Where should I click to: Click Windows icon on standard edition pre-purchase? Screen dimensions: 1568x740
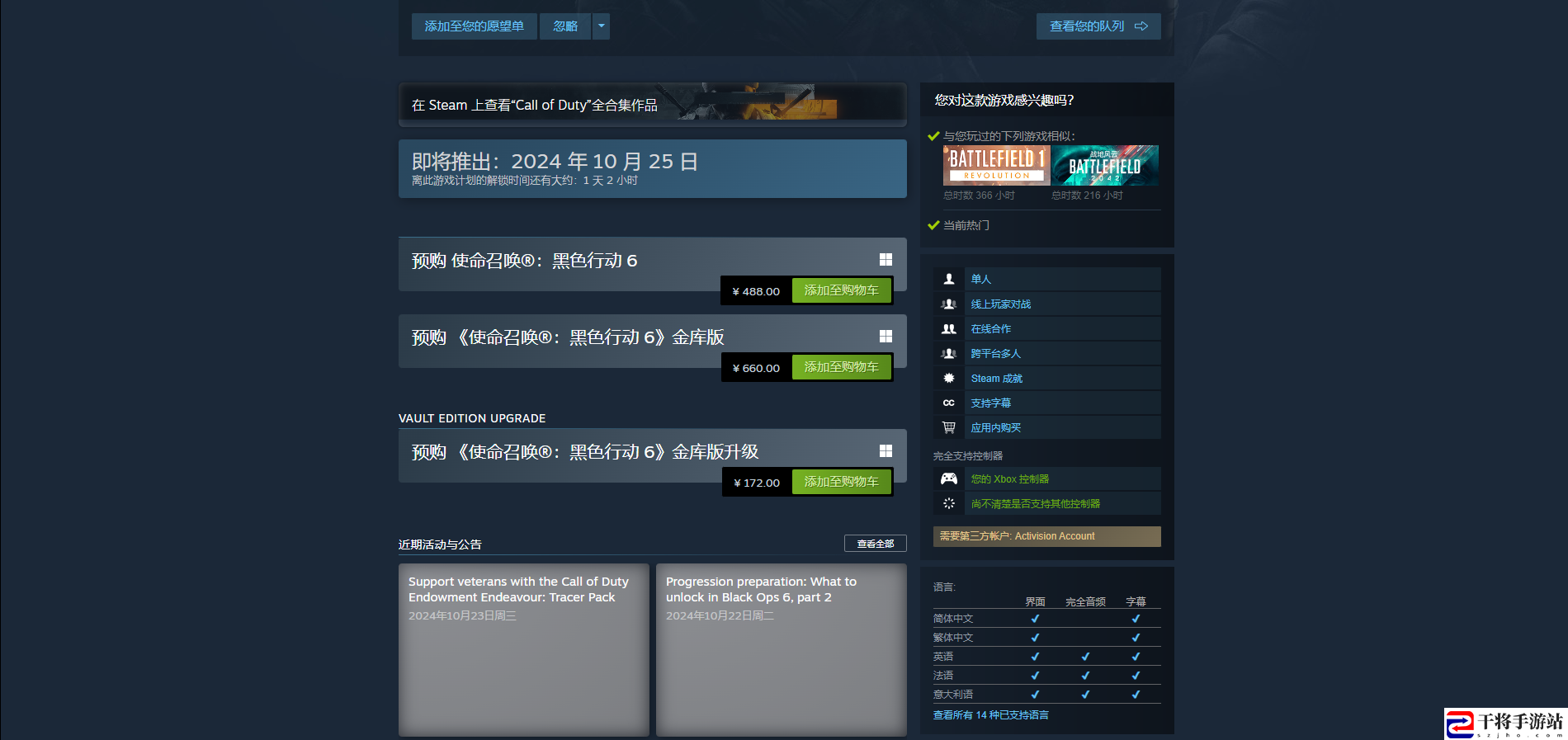tap(886, 260)
